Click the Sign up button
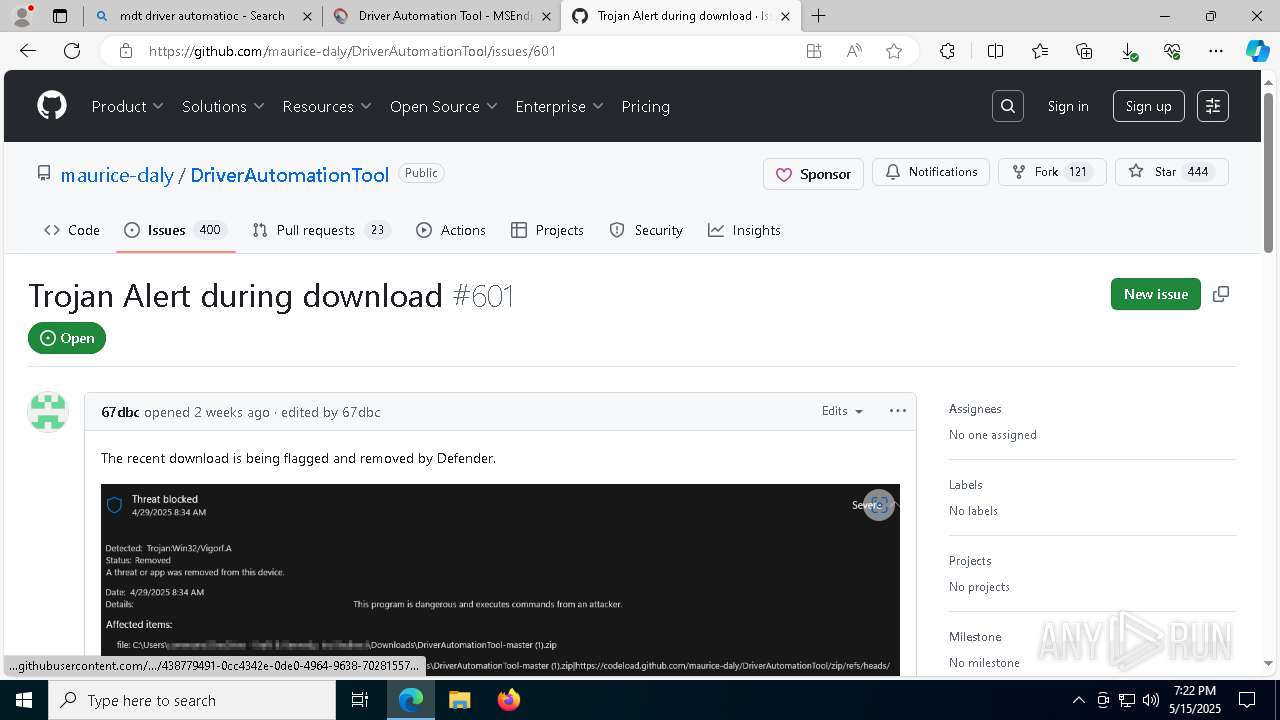 (x=1149, y=106)
